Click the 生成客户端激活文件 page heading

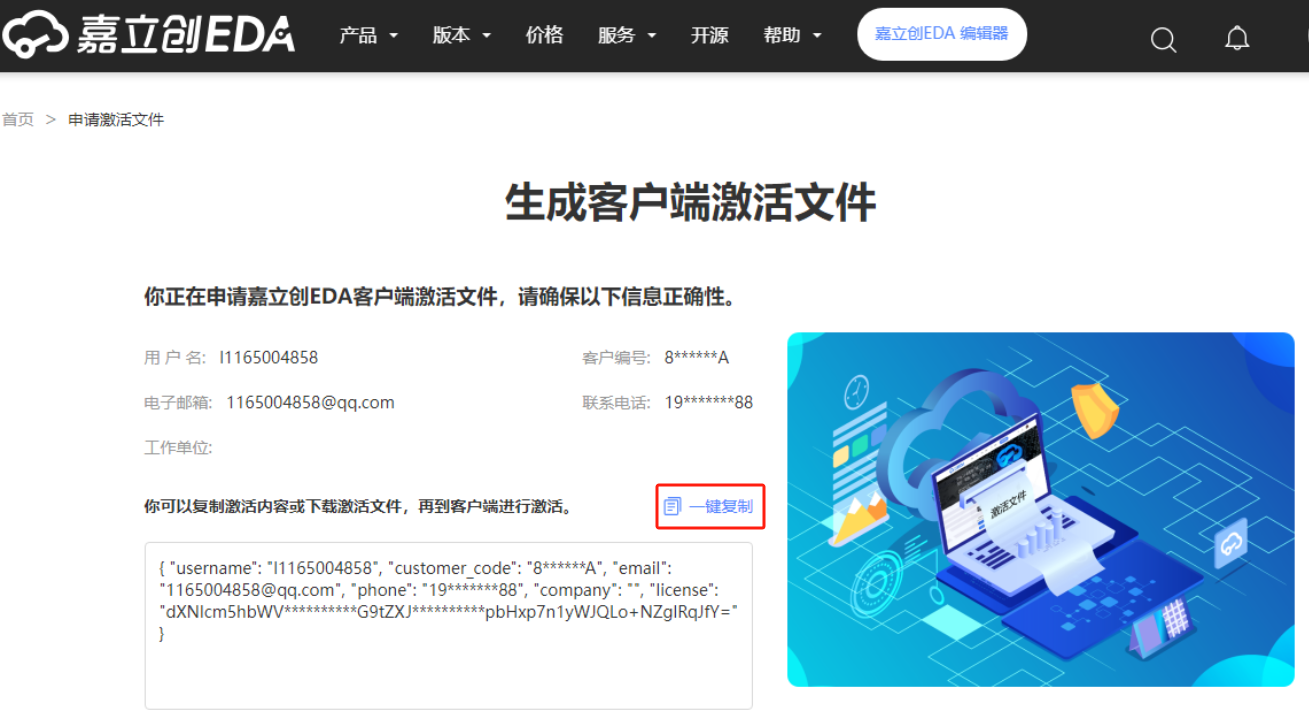691,202
